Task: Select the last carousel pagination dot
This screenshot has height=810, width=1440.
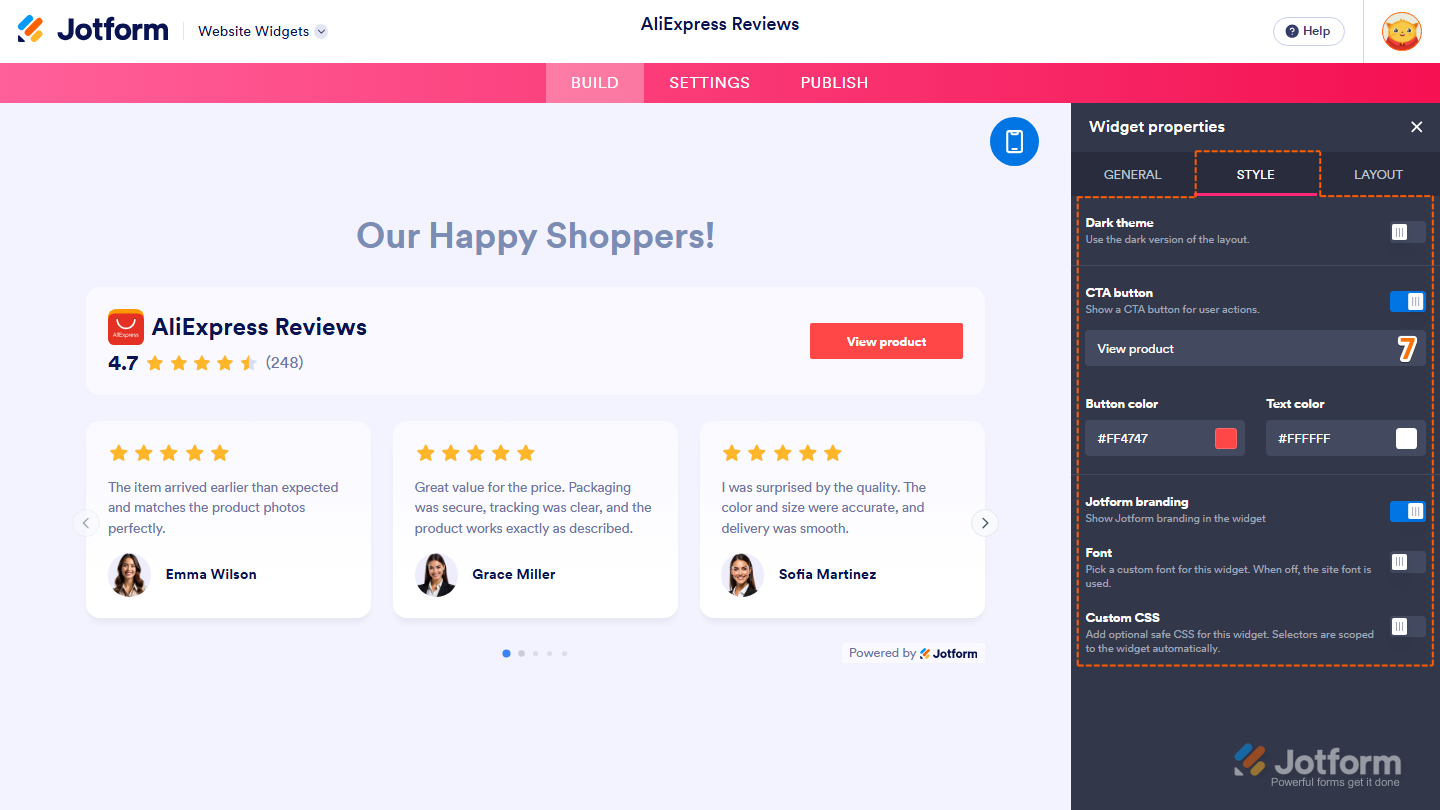Action: coord(564,653)
